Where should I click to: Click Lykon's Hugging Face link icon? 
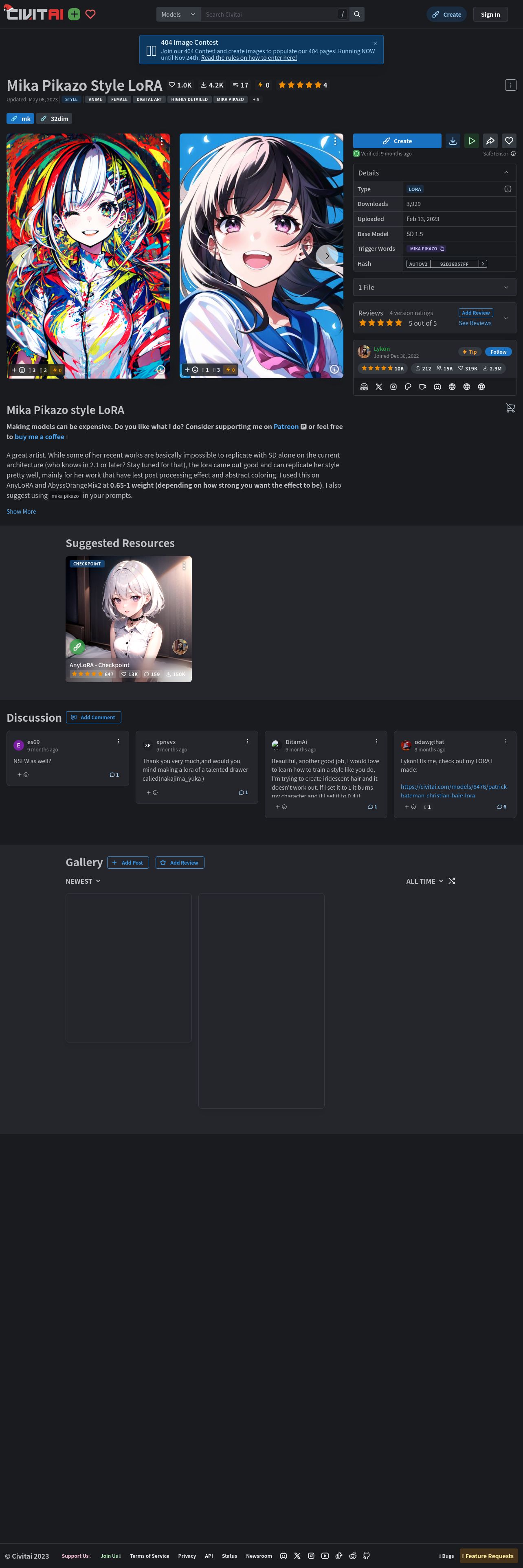click(x=364, y=387)
